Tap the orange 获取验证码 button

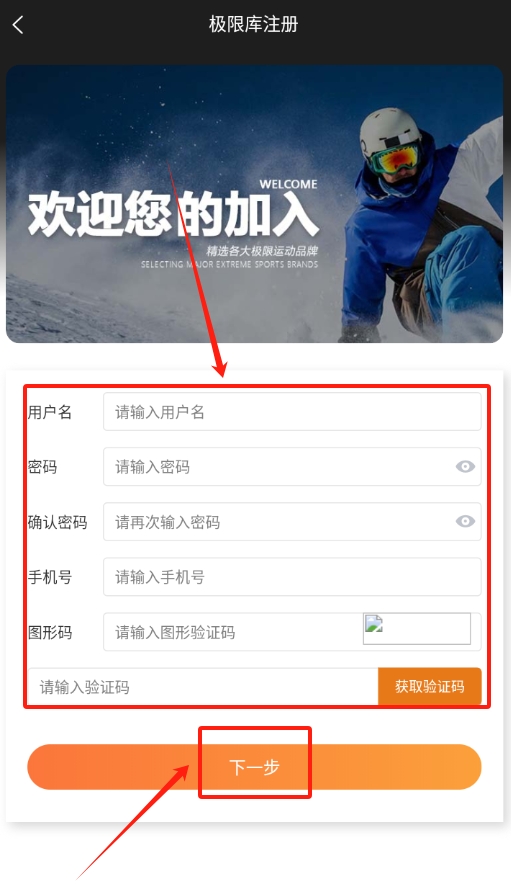coord(430,686)
